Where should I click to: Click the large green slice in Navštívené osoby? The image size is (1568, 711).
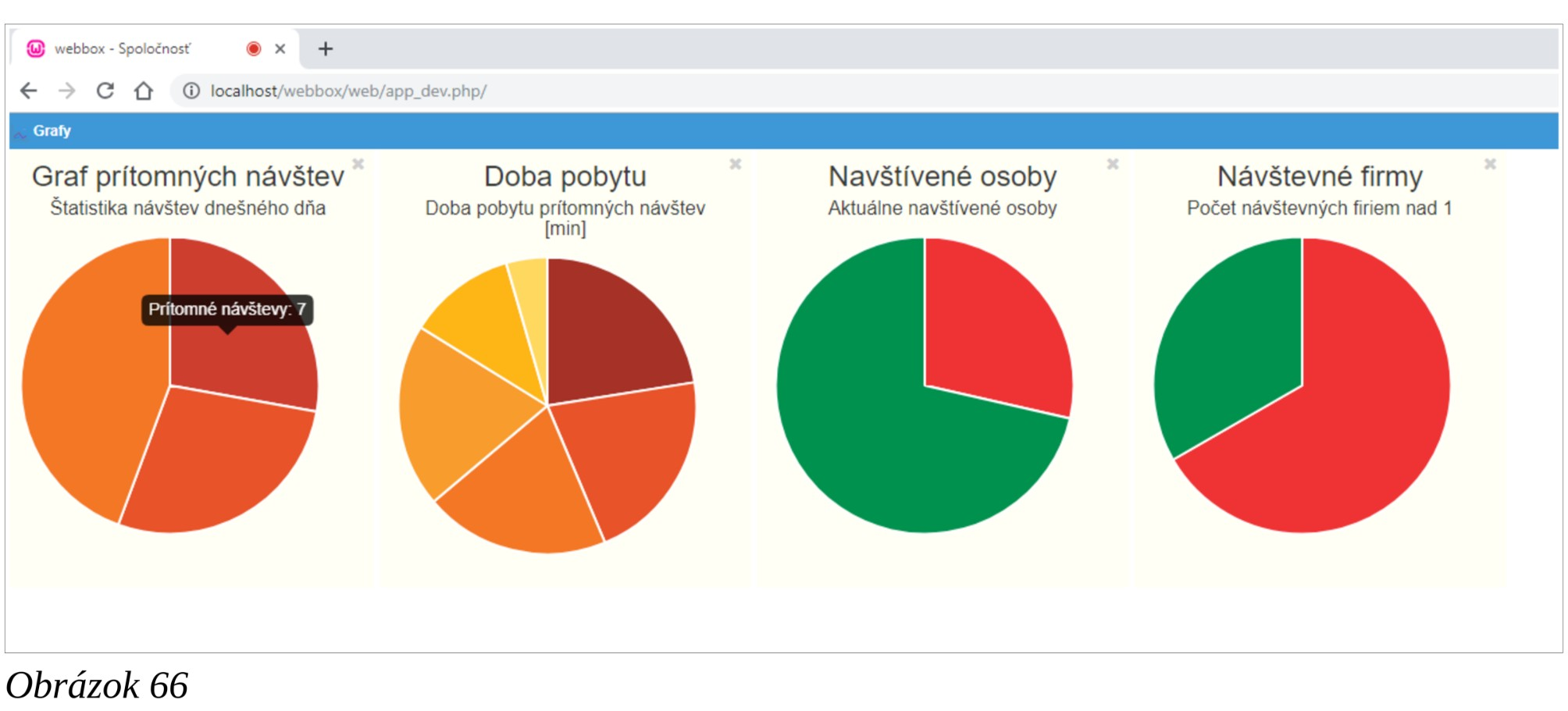(867, 437)
